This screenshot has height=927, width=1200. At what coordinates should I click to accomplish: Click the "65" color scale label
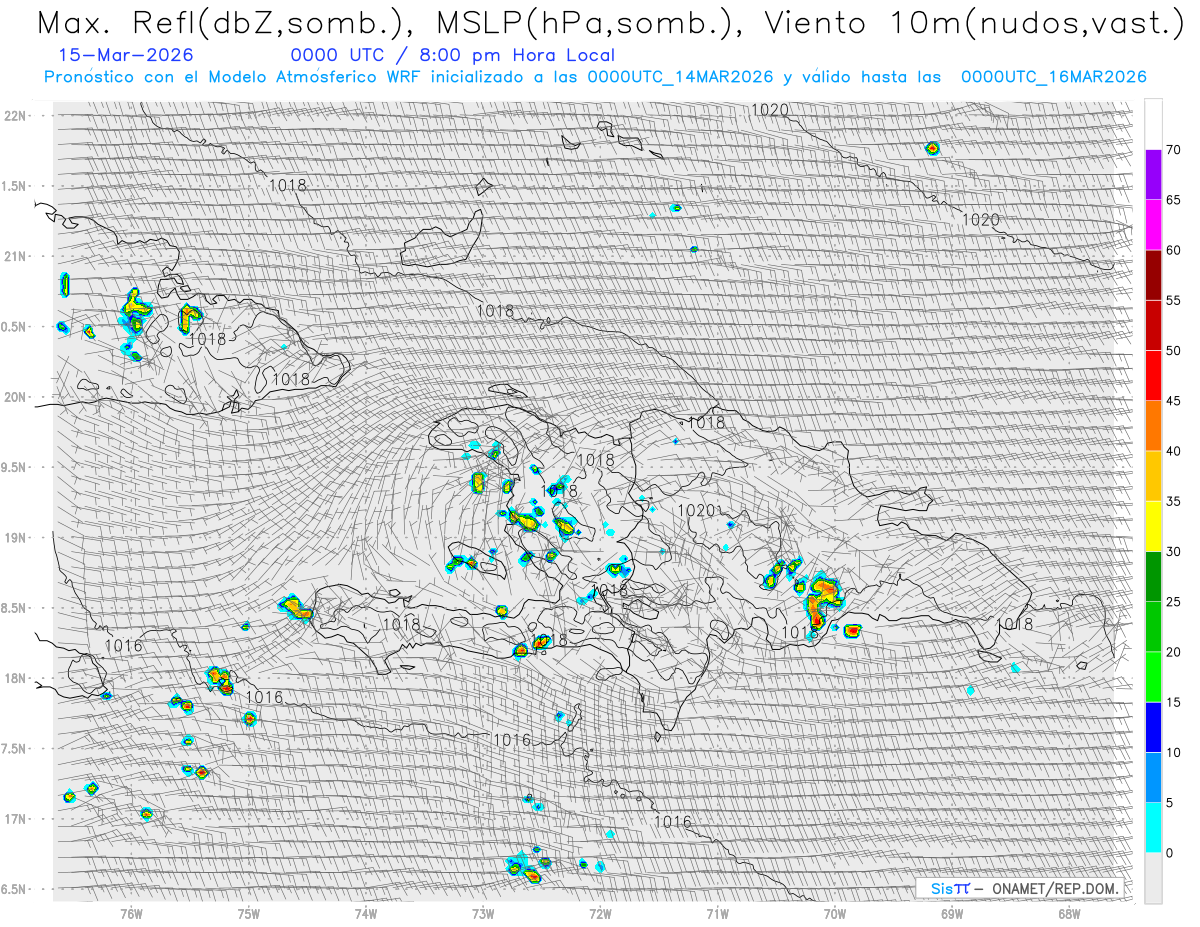[x=1173, y=200]
